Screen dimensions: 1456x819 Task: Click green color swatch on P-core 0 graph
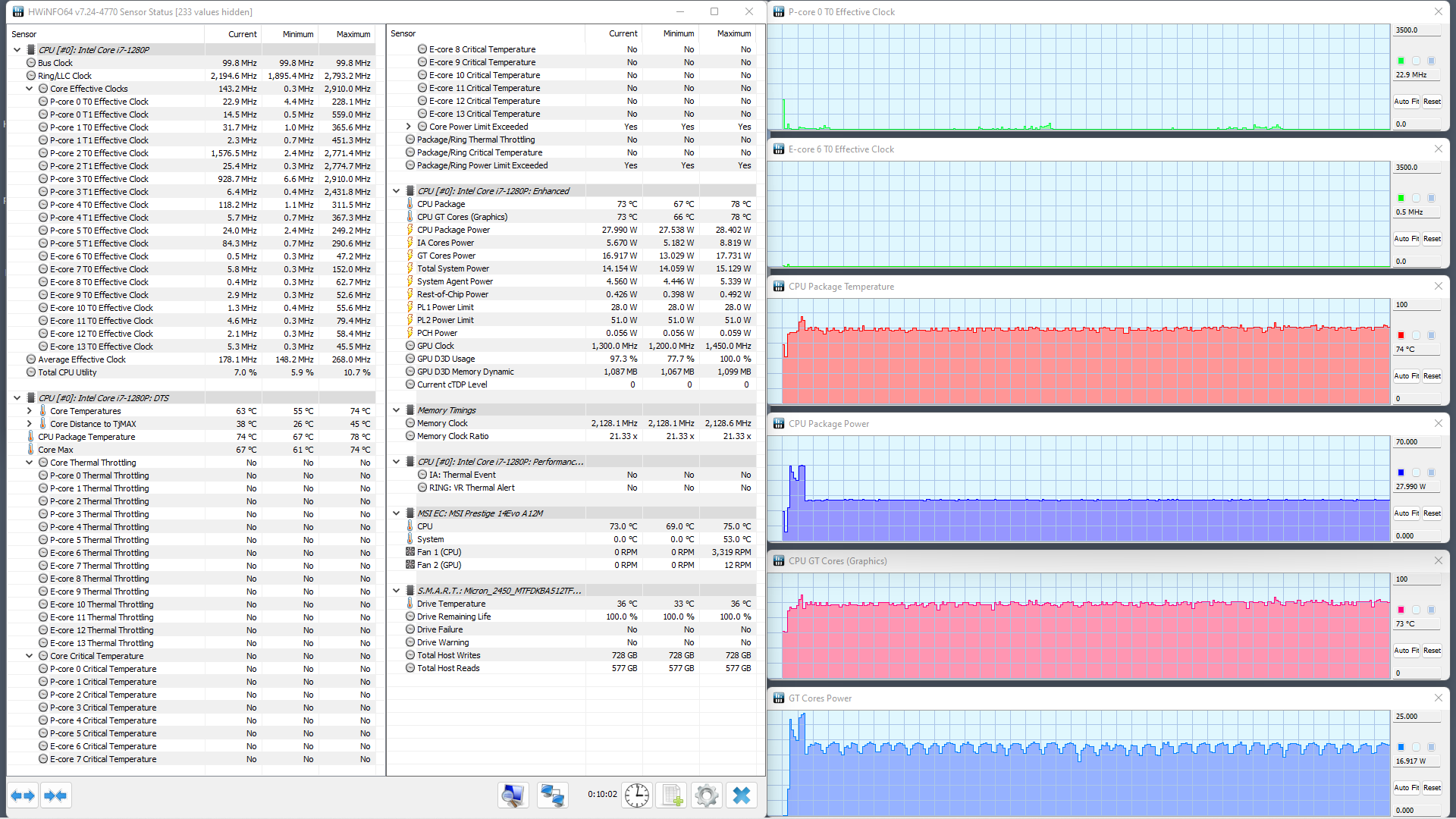click(1401, 61)
